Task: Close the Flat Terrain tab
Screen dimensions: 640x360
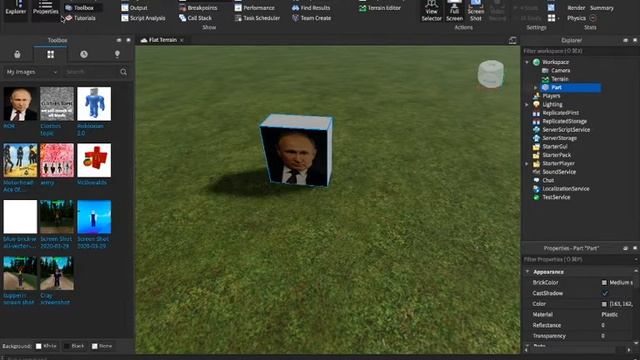Action: [x=182, y=40]
